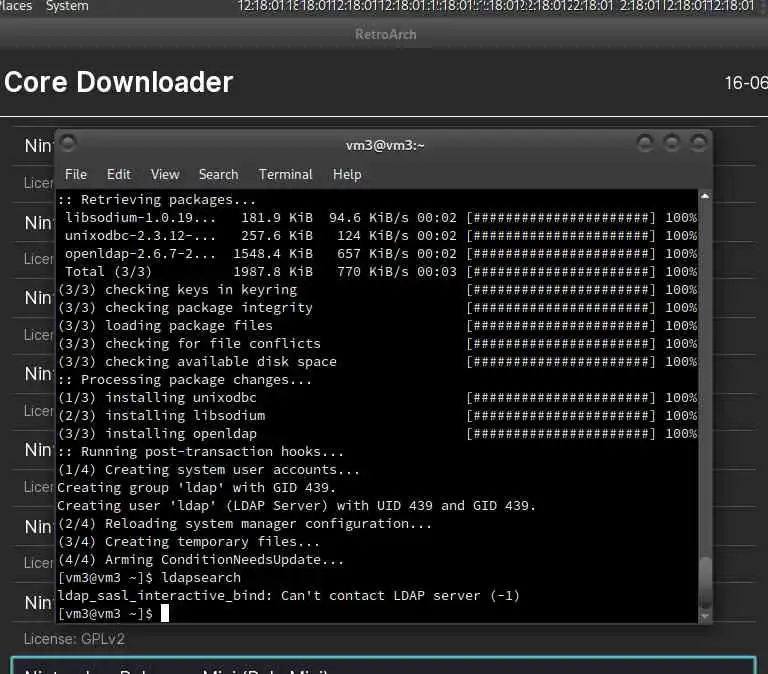Click 'Arming ConditionNeedsUpdate...' line
This screenshot has height=674, width=768.
pyautogui.click(x=201, y=559)
